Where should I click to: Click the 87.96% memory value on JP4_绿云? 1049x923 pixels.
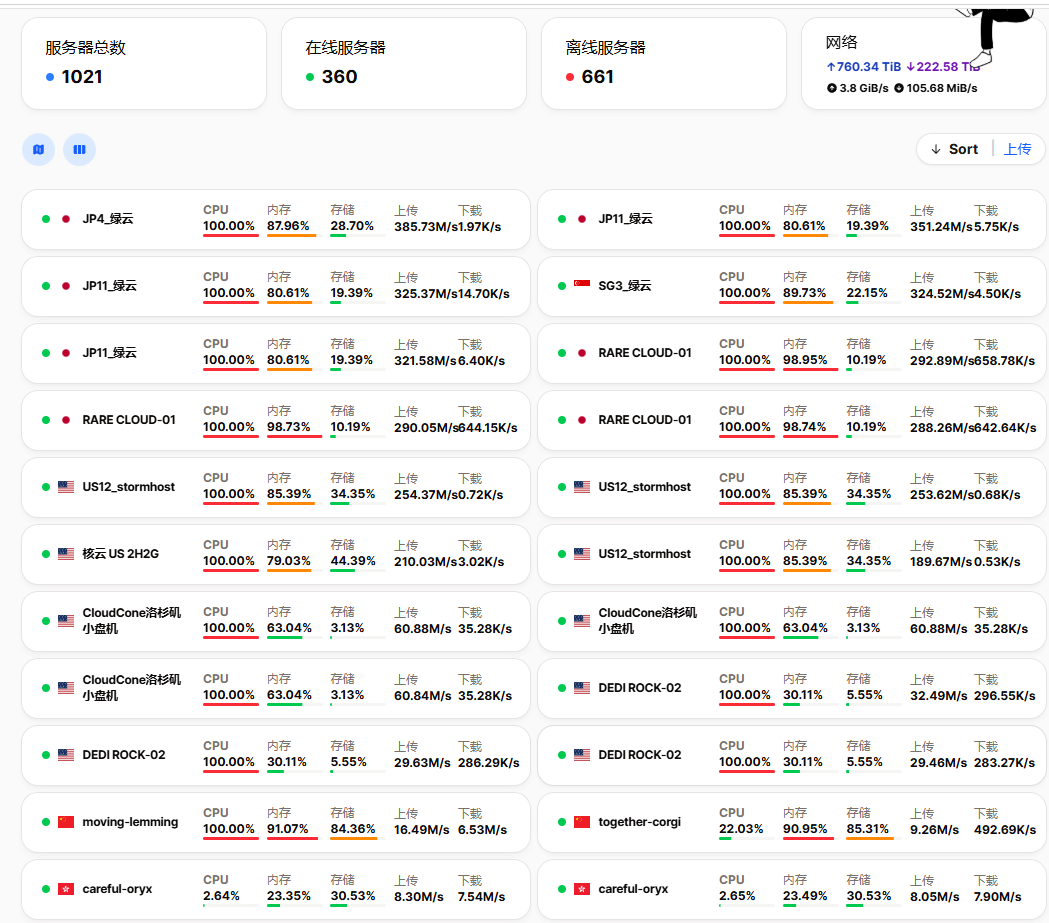coord(288,226)
